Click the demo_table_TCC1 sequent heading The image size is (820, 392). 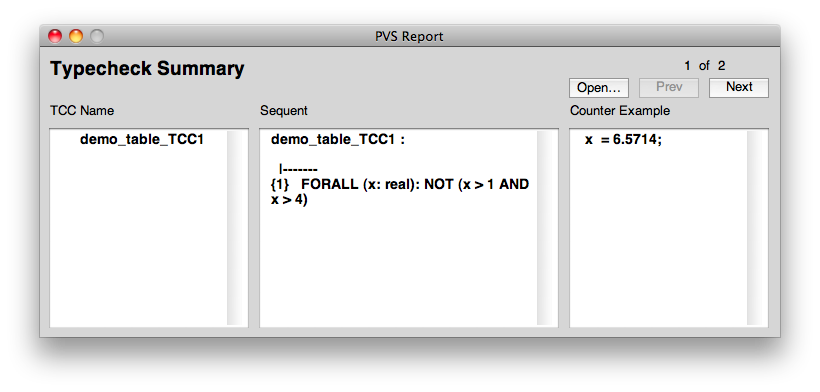point(338,140)
